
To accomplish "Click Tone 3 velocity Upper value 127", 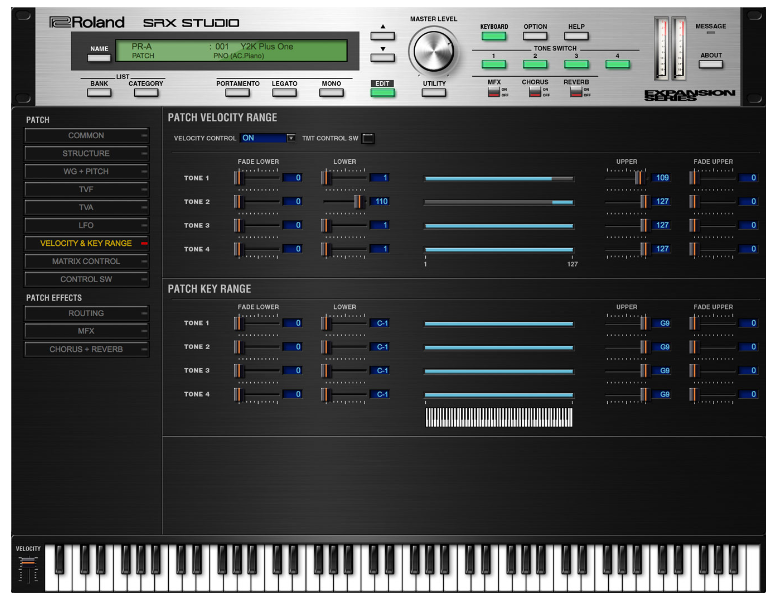I will pos(661,225).
